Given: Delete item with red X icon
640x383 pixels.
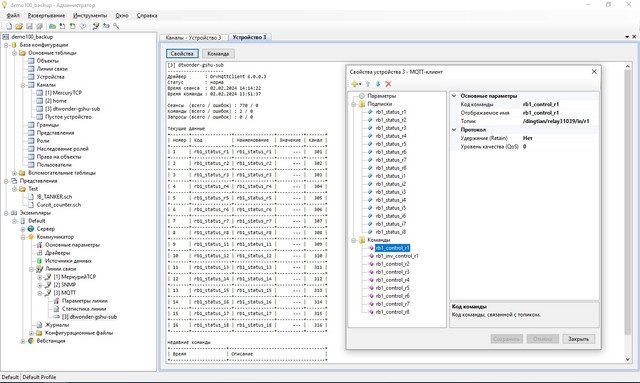Looking at the screenshot, I should pos(388,84).
